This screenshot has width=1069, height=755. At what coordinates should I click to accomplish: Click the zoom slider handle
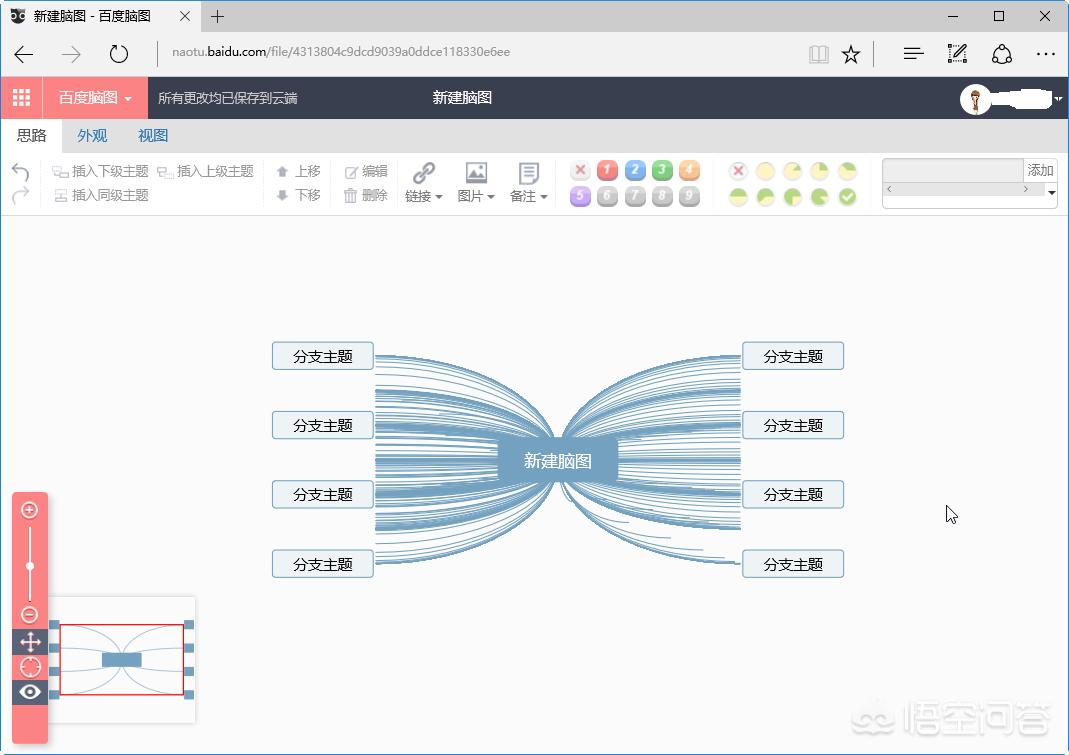(x=29, y=566)
